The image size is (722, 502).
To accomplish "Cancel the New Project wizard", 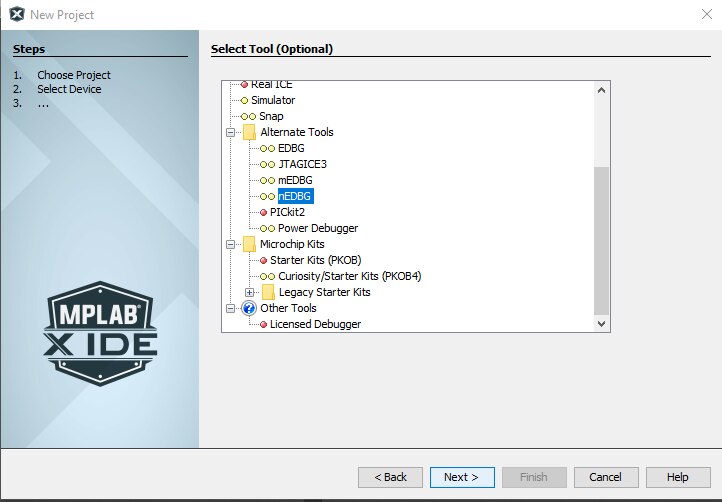I will point(606,477).
